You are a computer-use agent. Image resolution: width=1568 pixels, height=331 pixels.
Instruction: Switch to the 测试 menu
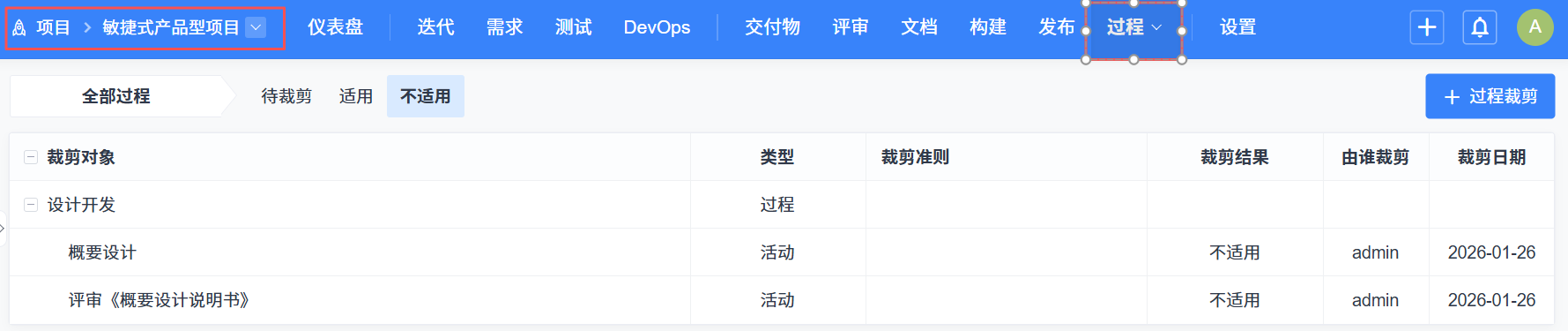tap(574, 27)
